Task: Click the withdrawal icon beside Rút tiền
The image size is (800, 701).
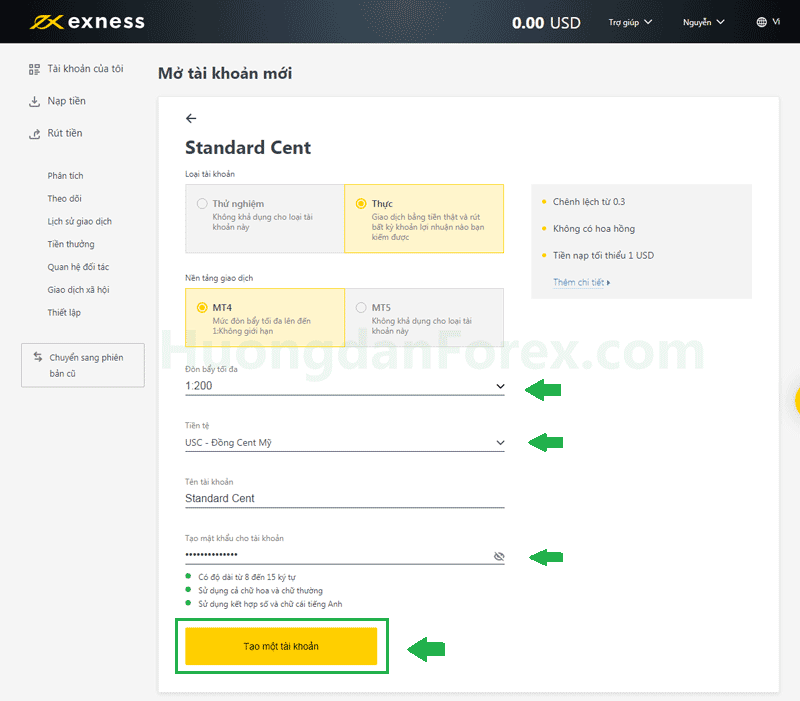Action: (34, 134)
